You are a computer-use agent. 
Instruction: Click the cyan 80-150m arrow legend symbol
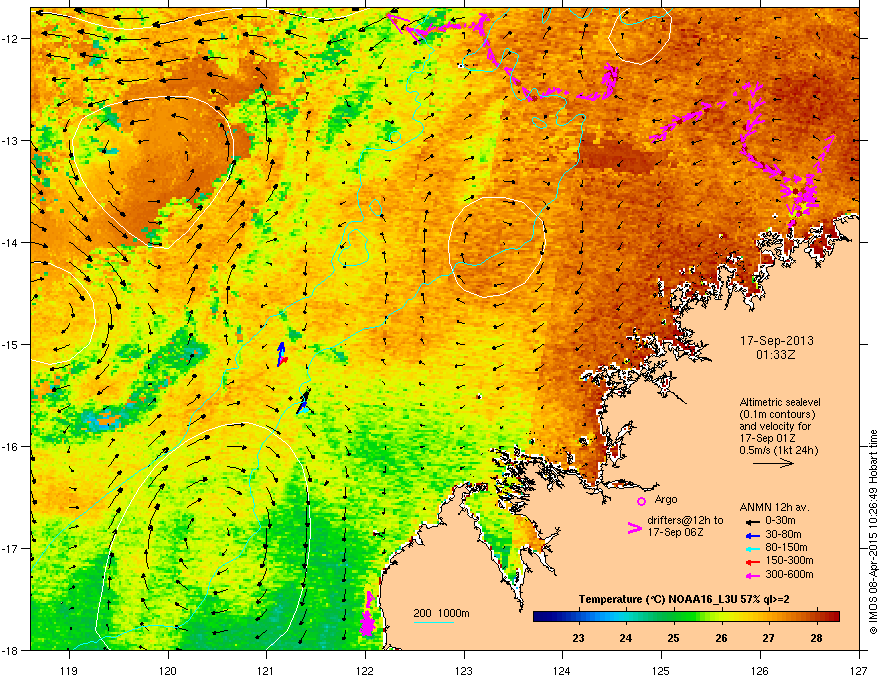pyautogui.click(x=751, y=548)
